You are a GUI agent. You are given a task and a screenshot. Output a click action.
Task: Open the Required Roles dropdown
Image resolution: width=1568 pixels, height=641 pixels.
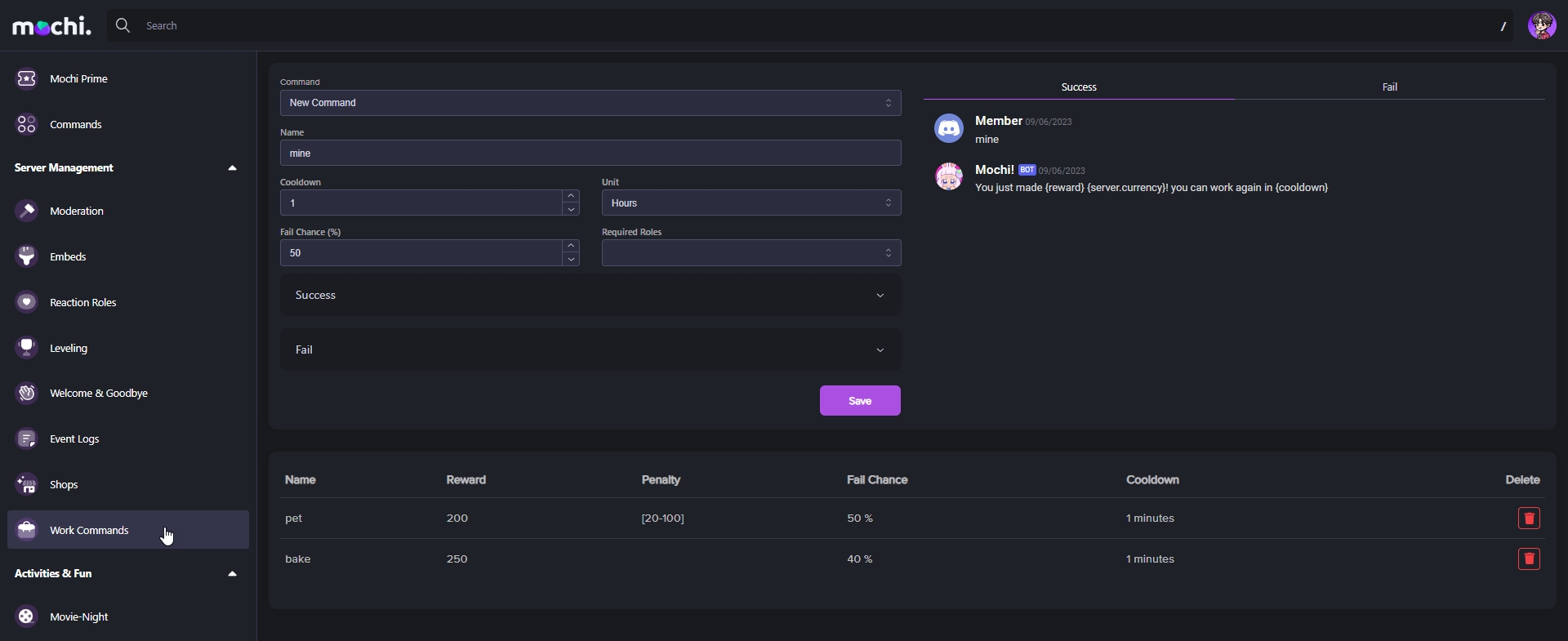pos(751,252)
